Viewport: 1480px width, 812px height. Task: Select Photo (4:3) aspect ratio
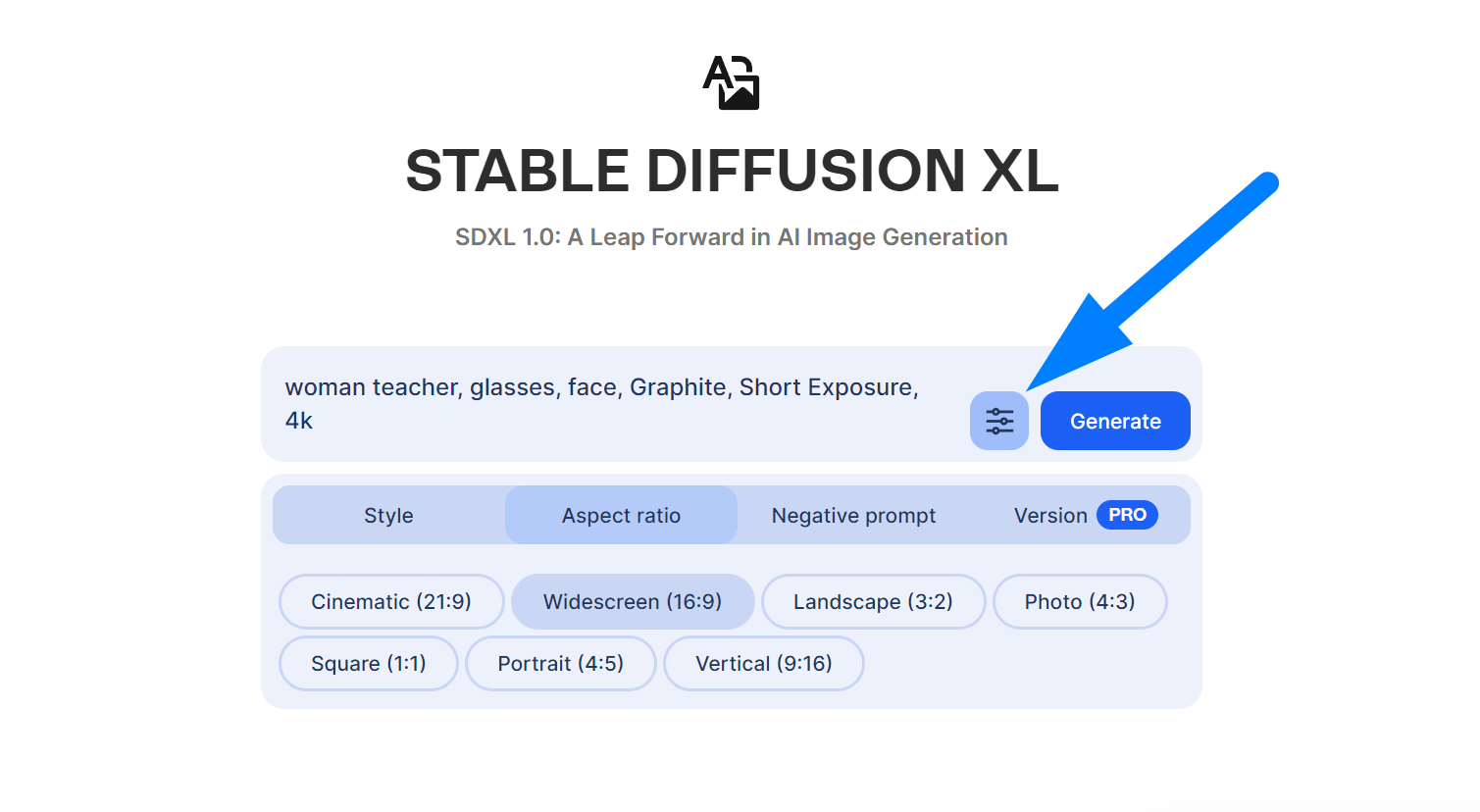click(x=1079, y=601)
